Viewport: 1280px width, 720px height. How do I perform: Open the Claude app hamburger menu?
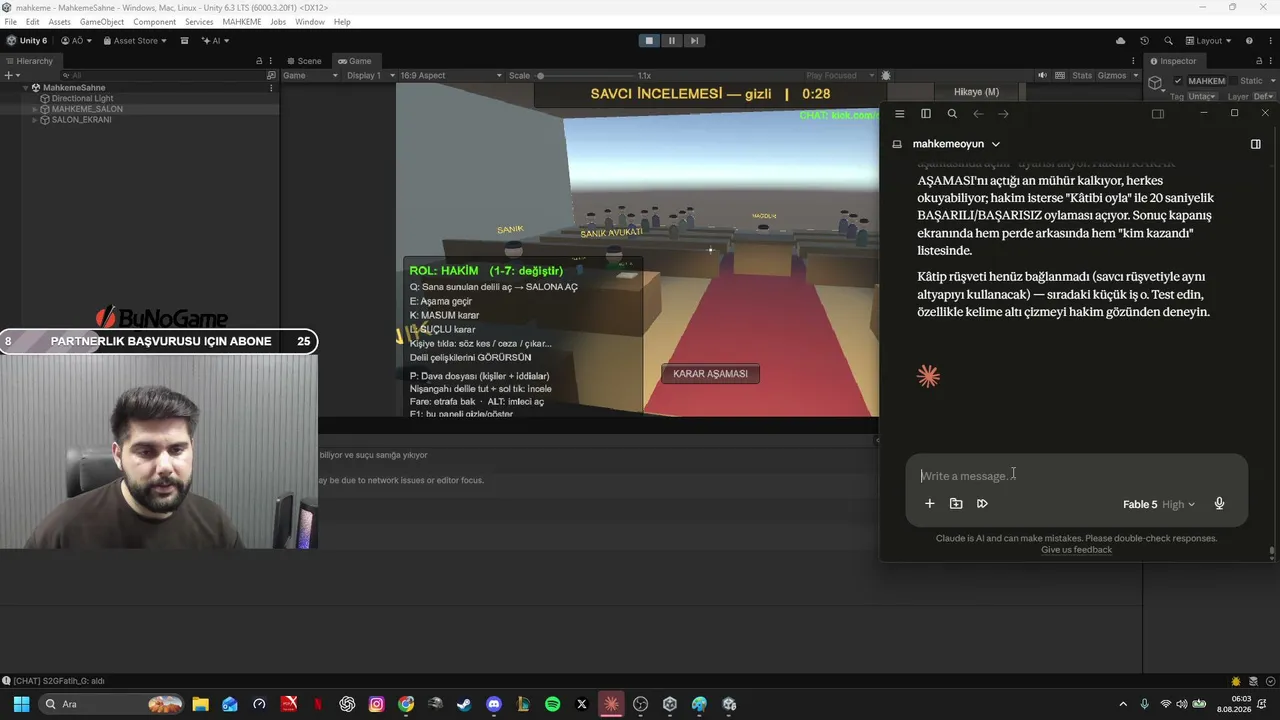pos(899,114)
